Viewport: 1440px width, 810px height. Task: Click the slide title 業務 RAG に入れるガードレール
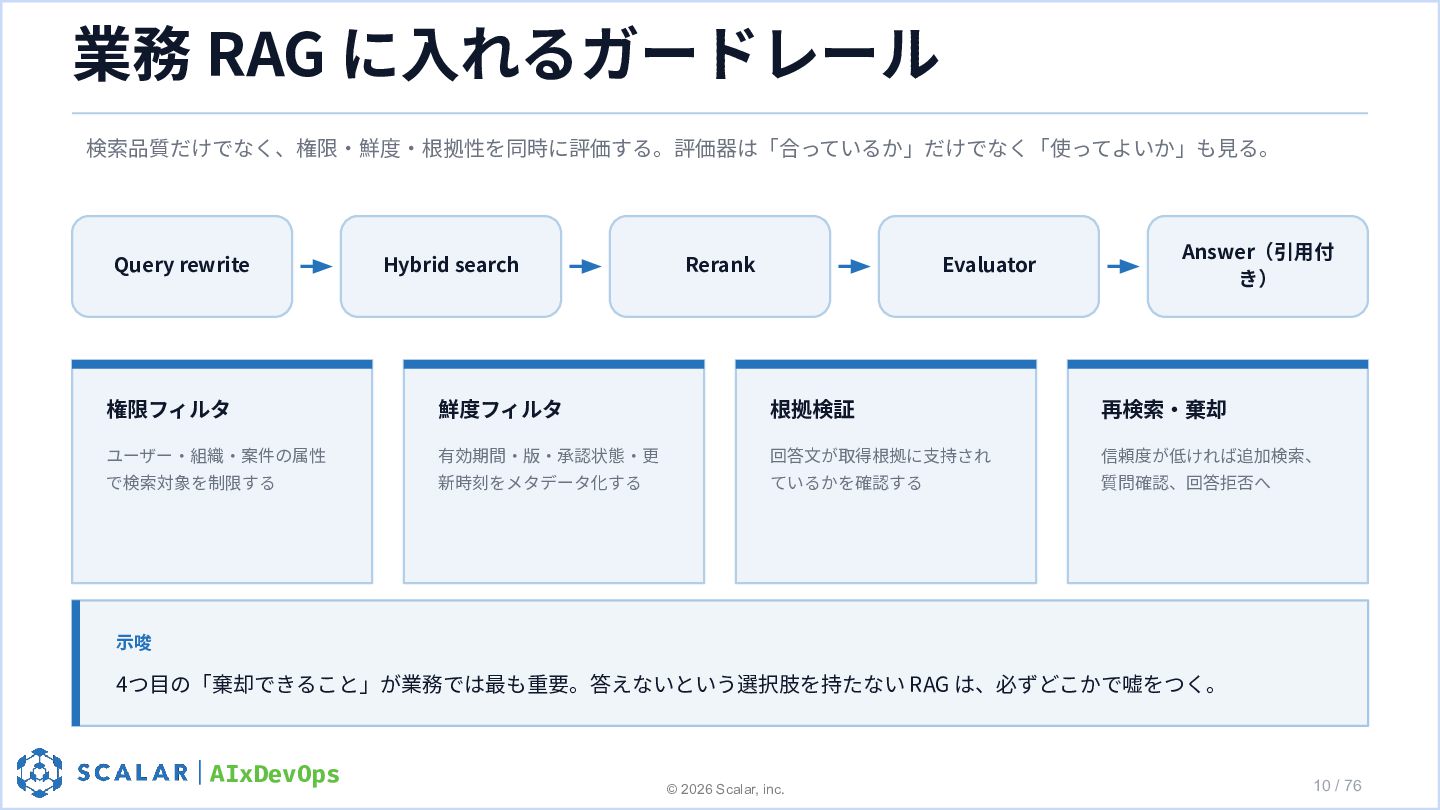505,54
